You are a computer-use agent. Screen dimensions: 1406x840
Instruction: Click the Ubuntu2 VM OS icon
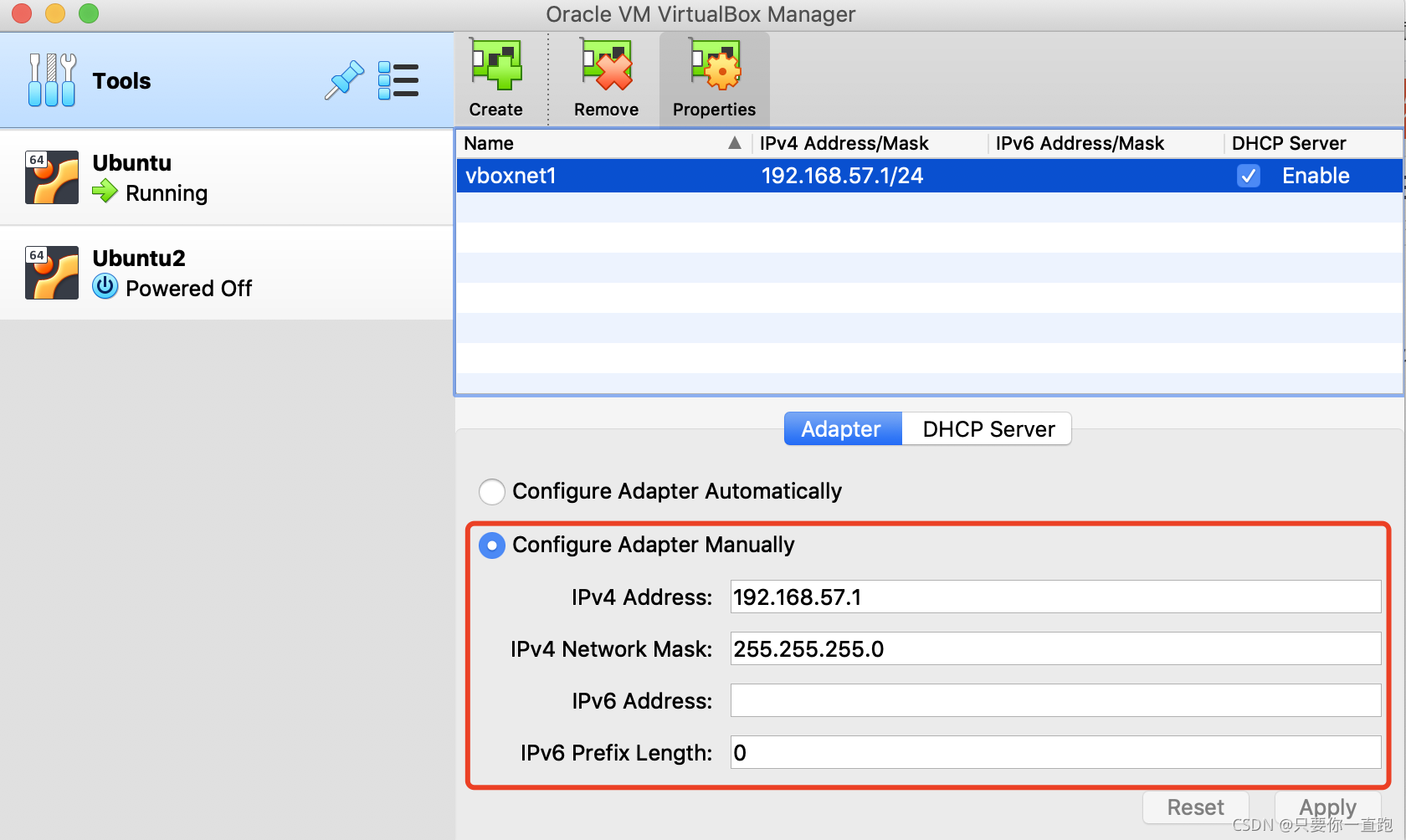(x=52, y=273)
